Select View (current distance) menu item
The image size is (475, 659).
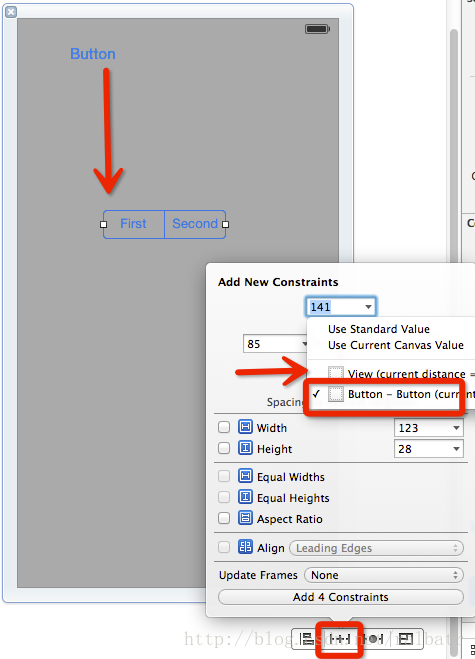tap(391, 373)
